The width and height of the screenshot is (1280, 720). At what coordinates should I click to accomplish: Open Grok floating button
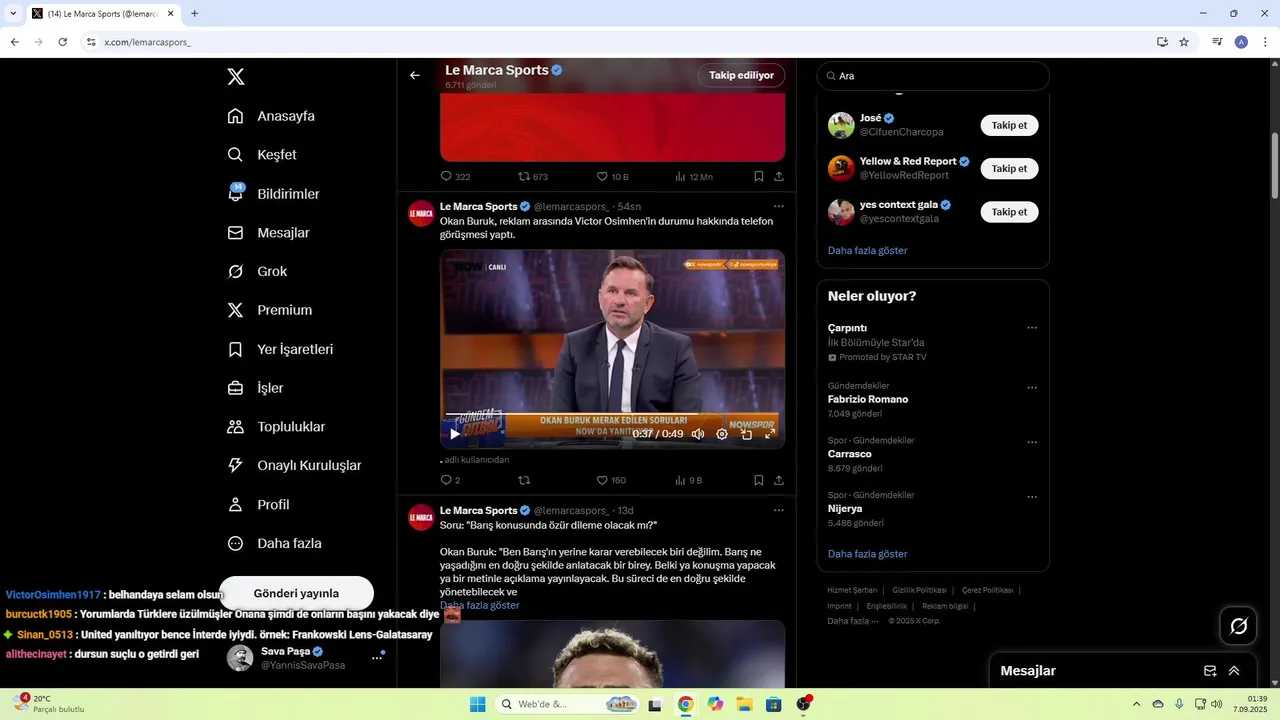(1239, 626)
